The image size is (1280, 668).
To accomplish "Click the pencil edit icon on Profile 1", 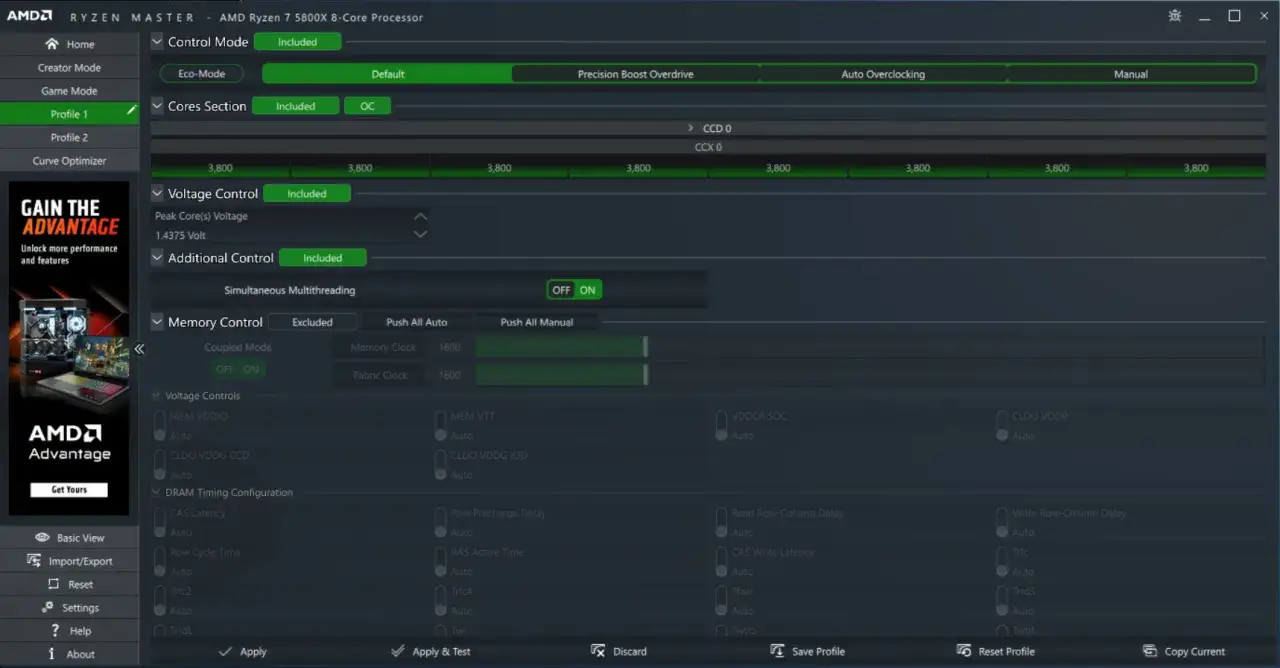I will (x=131, y=112).
